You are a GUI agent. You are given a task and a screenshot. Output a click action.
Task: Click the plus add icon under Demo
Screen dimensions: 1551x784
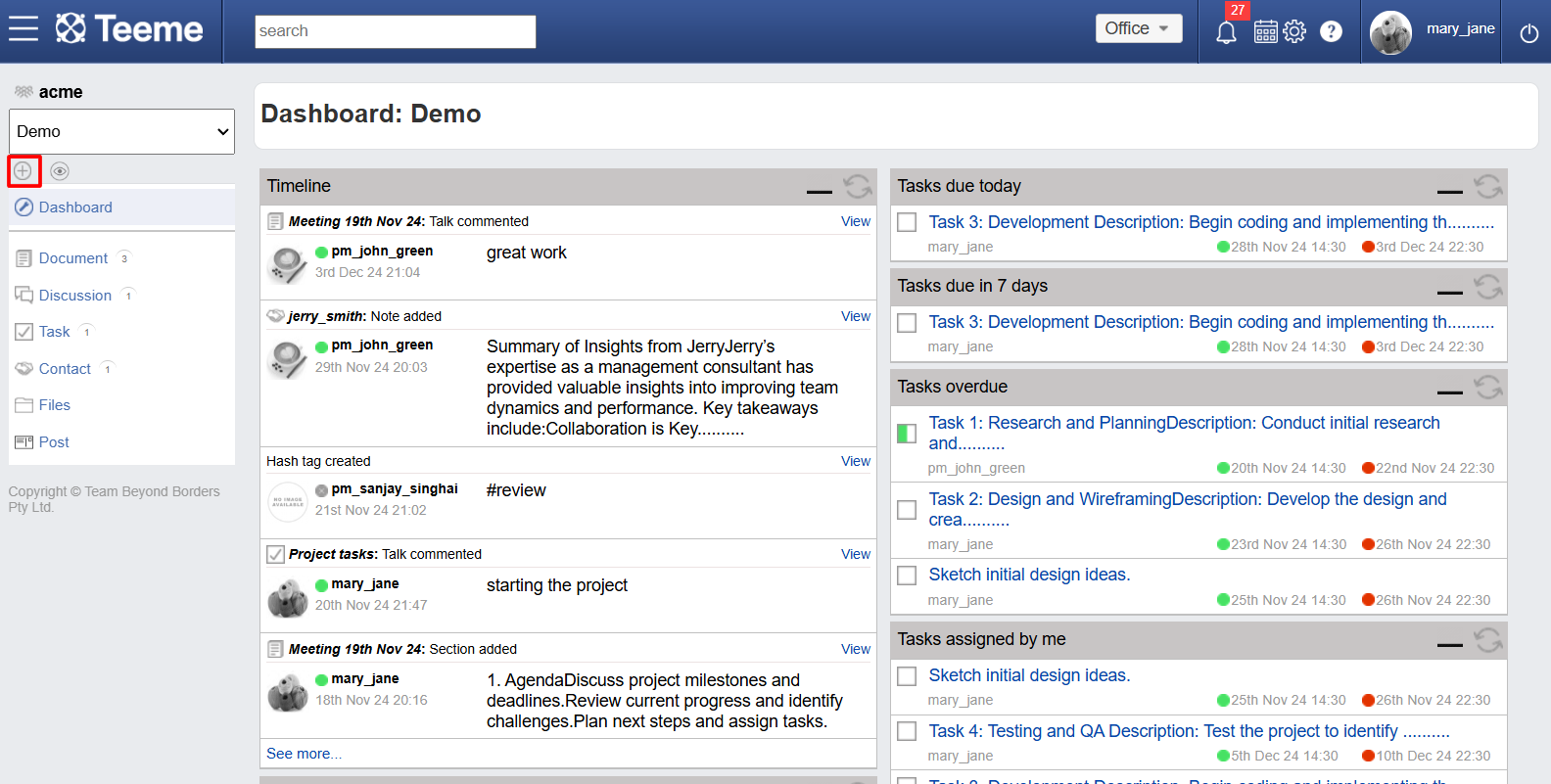point(23,171)
